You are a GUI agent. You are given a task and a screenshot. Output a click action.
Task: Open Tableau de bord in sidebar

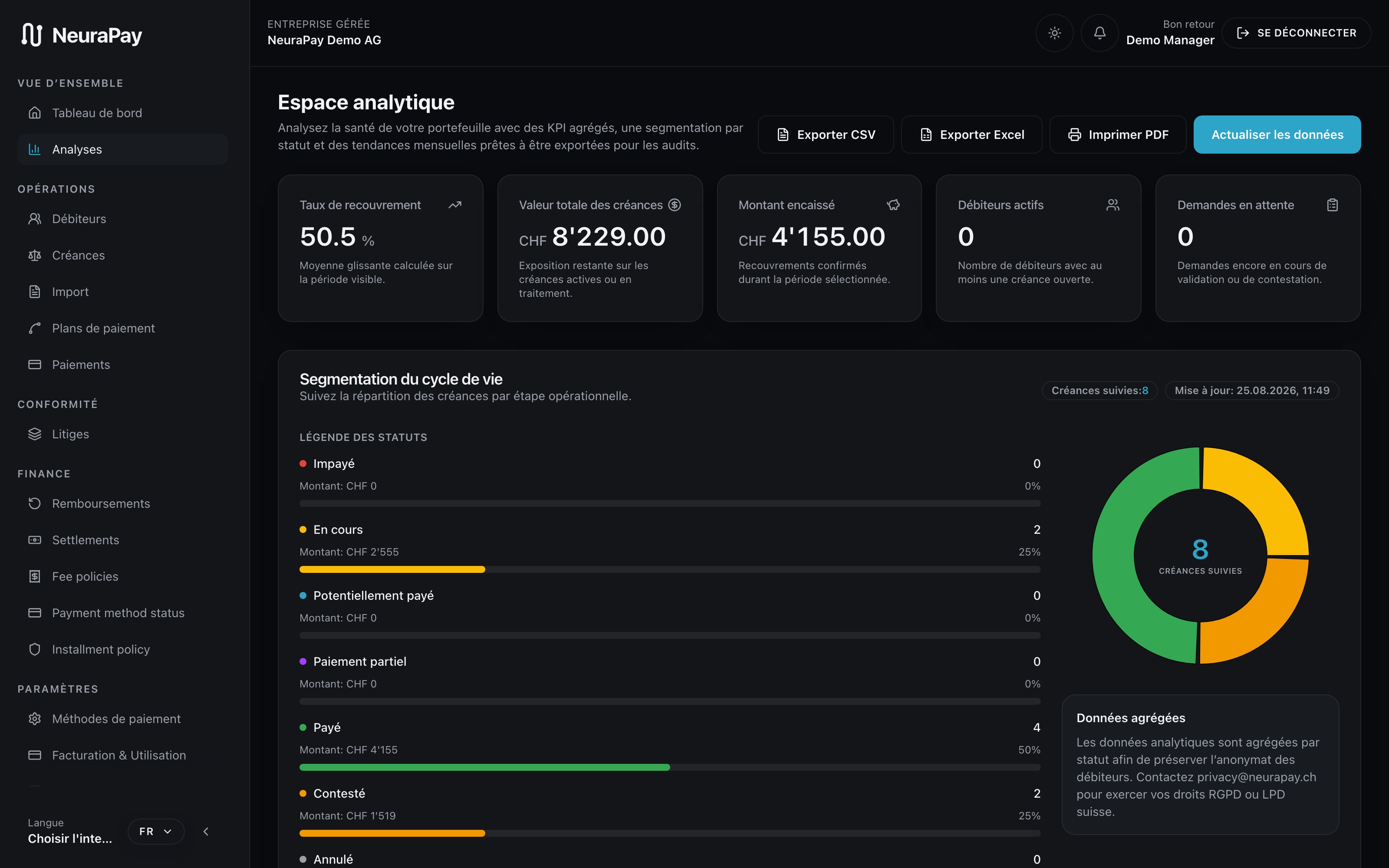123,113
